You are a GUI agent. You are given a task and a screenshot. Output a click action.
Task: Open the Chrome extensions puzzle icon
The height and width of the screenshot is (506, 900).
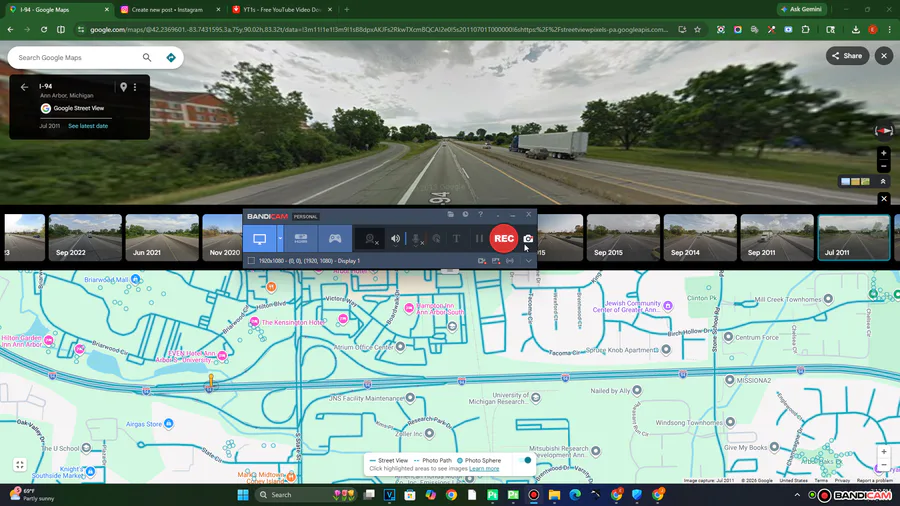(x=805, y=29)
